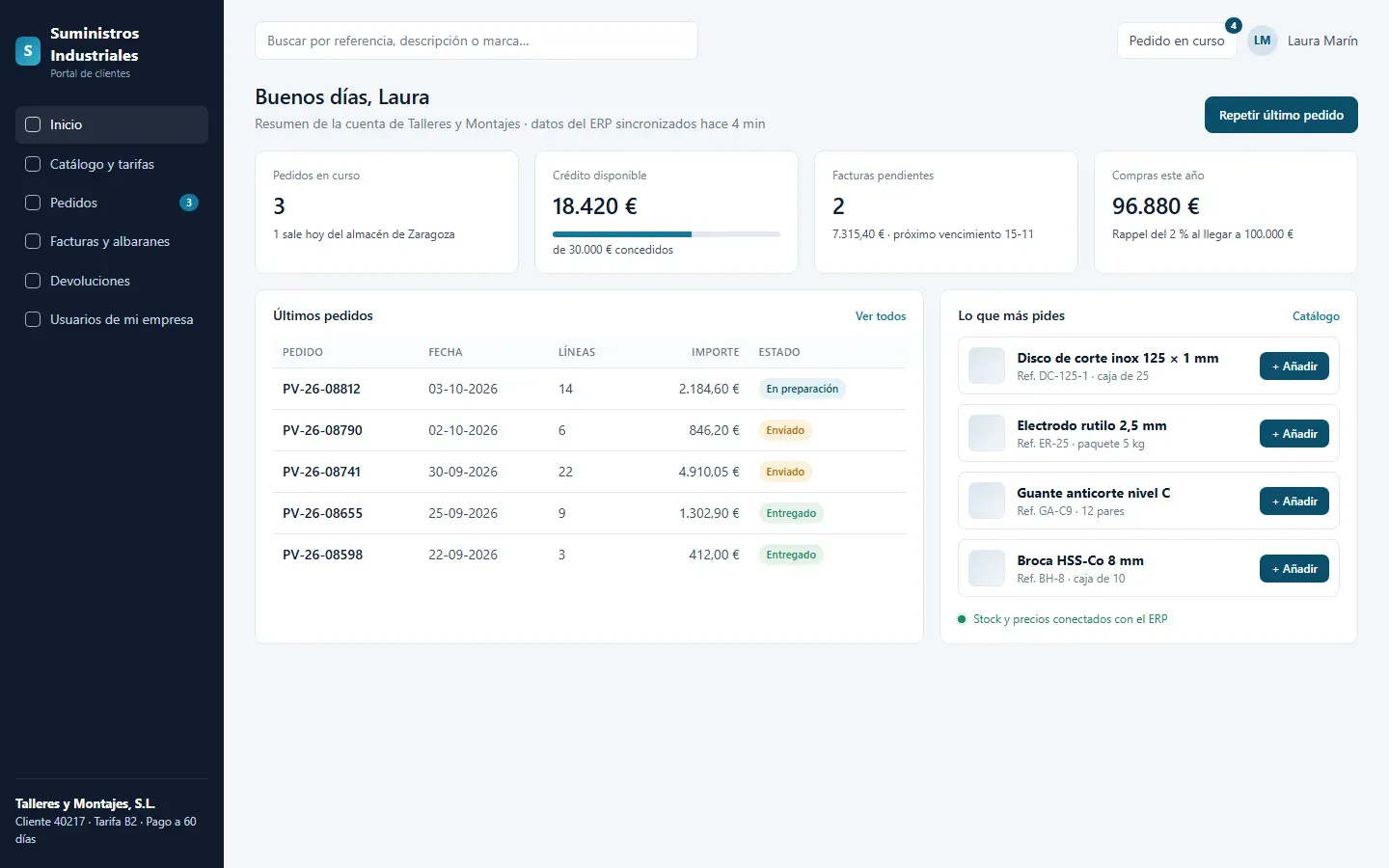Add Electrodo rutilo 2,5 mm to order
Screen dimensions: 1389x868
(1294, 434)
